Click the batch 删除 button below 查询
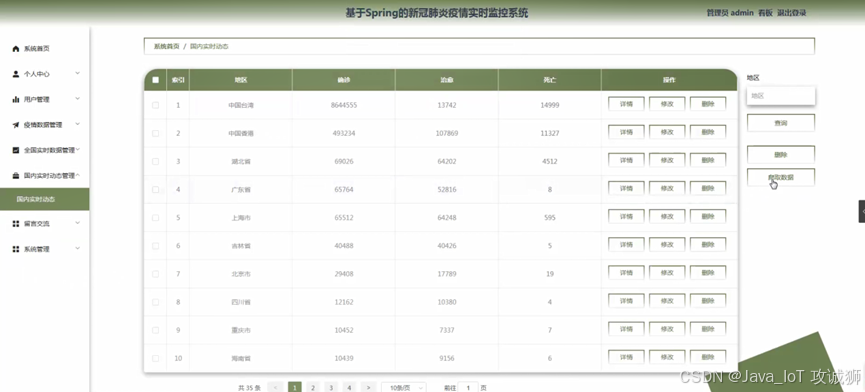The width and height of the screenshot is (865, 392). tap(781, 155)
